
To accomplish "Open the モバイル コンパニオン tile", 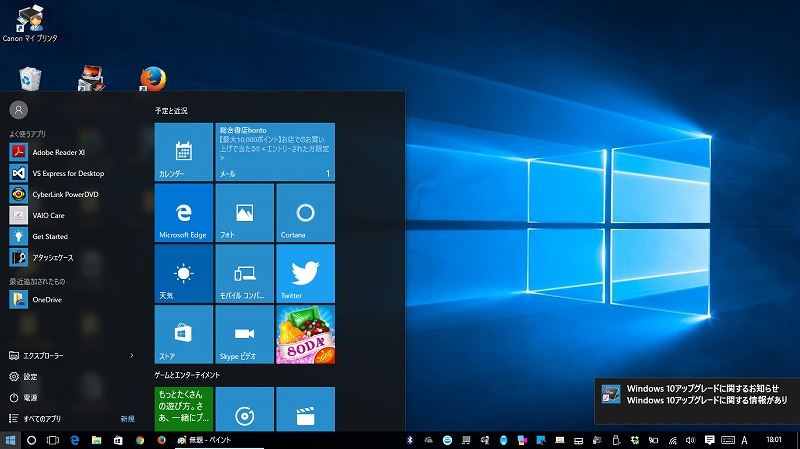I will point(244,273).
